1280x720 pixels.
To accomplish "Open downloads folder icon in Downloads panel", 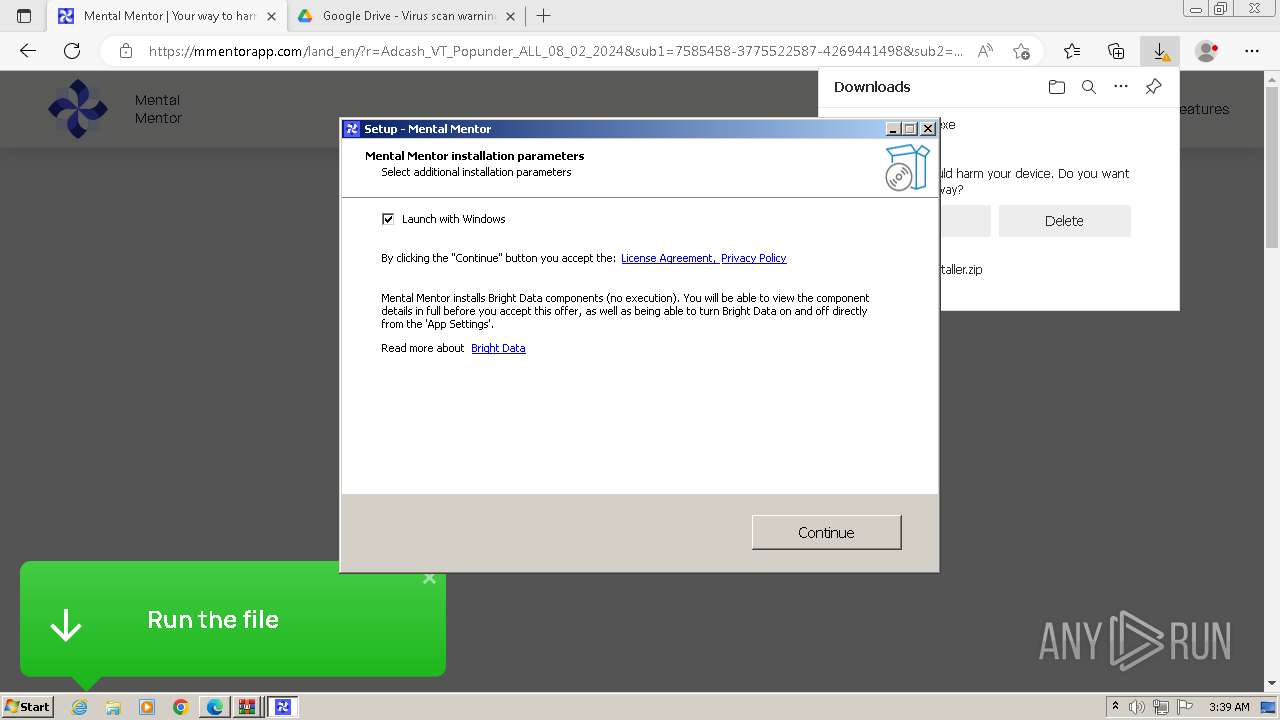I will click(x=1057, y=87).
